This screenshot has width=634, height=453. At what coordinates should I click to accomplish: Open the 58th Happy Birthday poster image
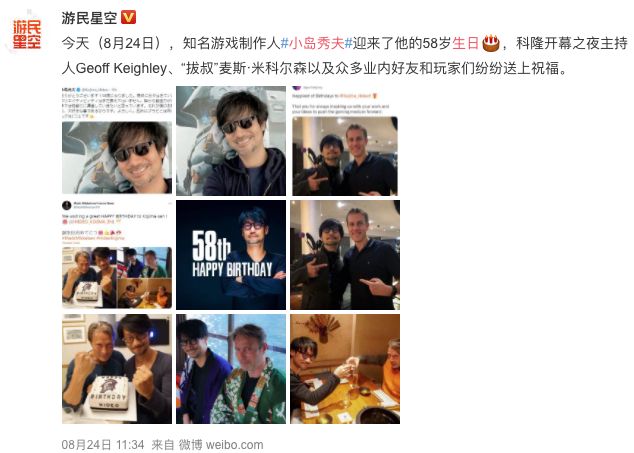click(231, 255)
